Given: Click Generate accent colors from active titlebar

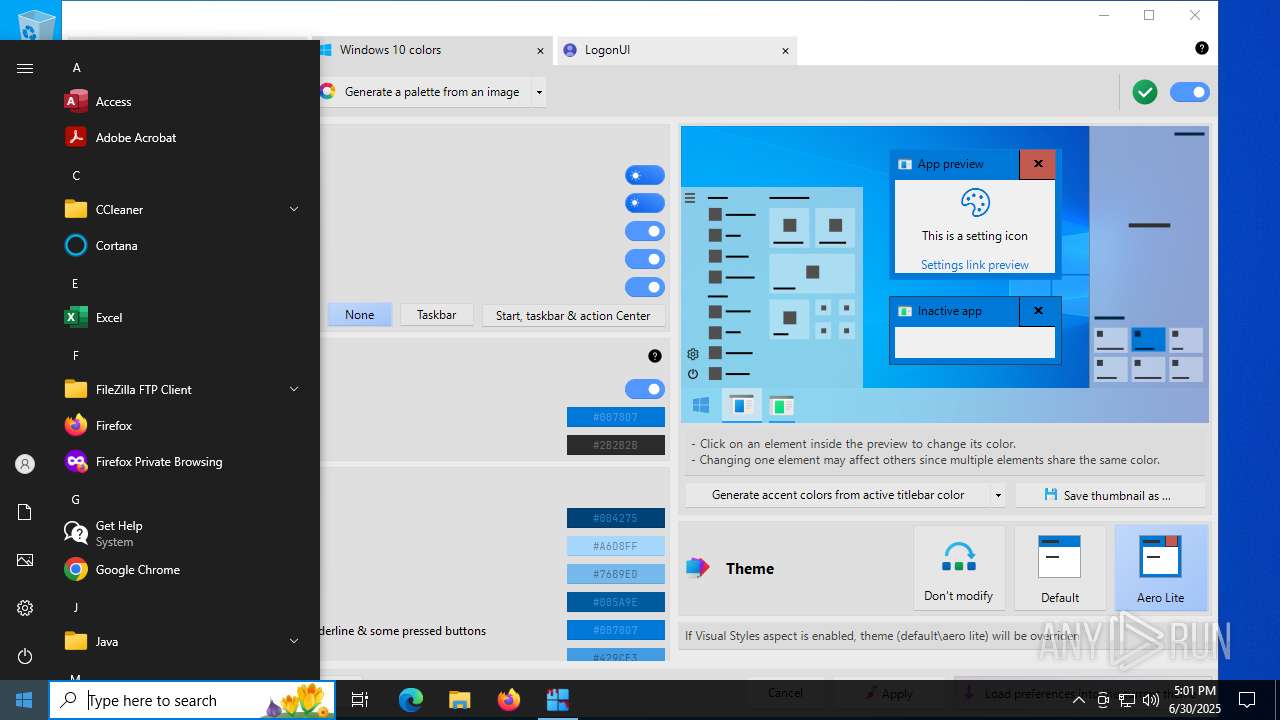Looking at the screenshot, I should 838,495.
